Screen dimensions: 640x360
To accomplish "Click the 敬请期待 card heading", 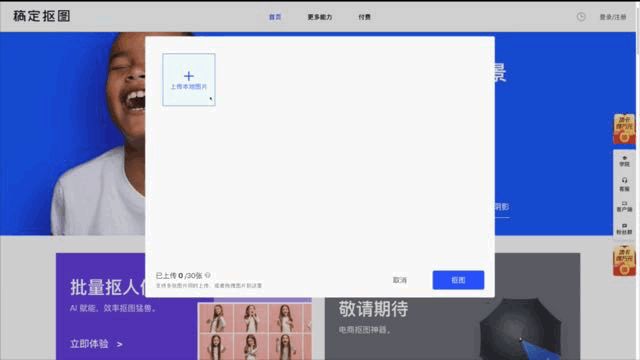I will (373, 309).
